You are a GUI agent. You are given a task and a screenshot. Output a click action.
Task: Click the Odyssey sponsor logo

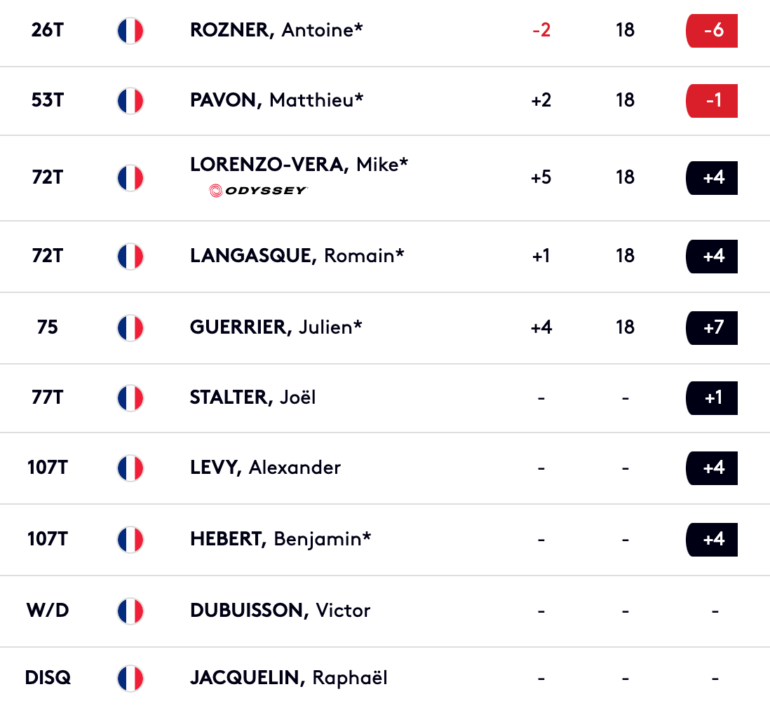258,191
